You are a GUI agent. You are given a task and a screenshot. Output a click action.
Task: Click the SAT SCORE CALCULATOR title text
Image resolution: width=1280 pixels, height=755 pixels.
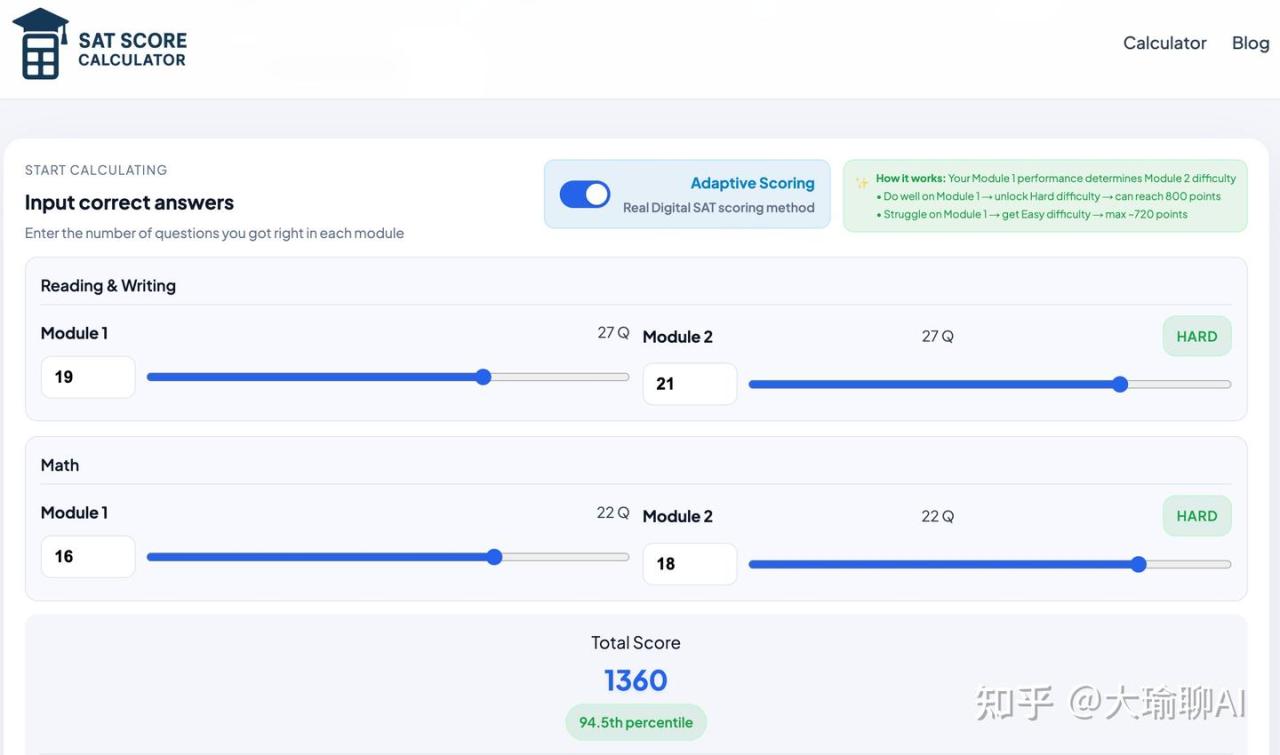pyautogui.click(x=132, y=50)
